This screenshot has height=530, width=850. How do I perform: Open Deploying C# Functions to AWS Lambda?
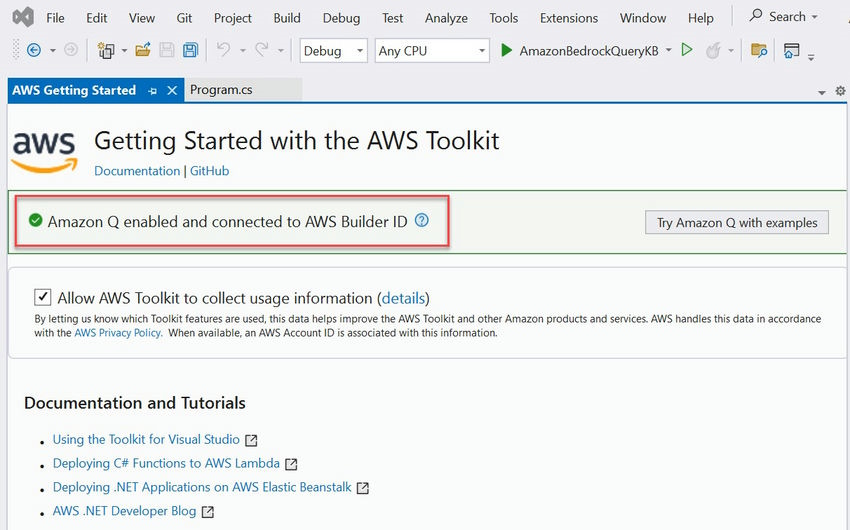pyautogui.click(x=166, y=463)
